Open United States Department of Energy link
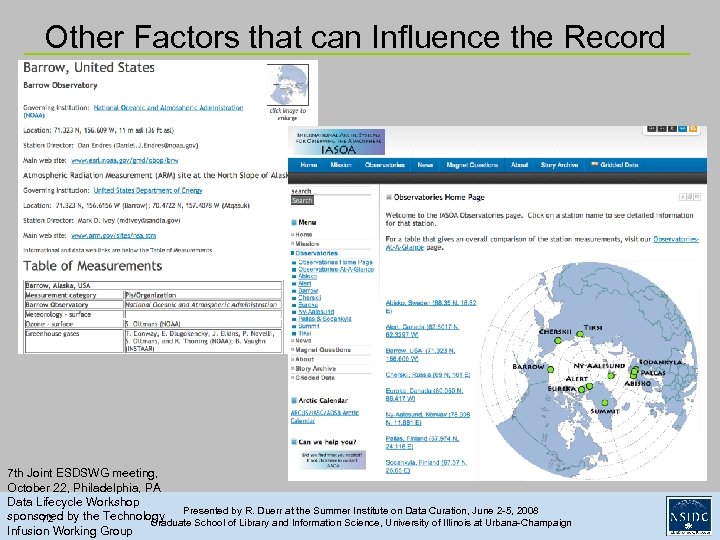720x540 pixels. [148, 190]
